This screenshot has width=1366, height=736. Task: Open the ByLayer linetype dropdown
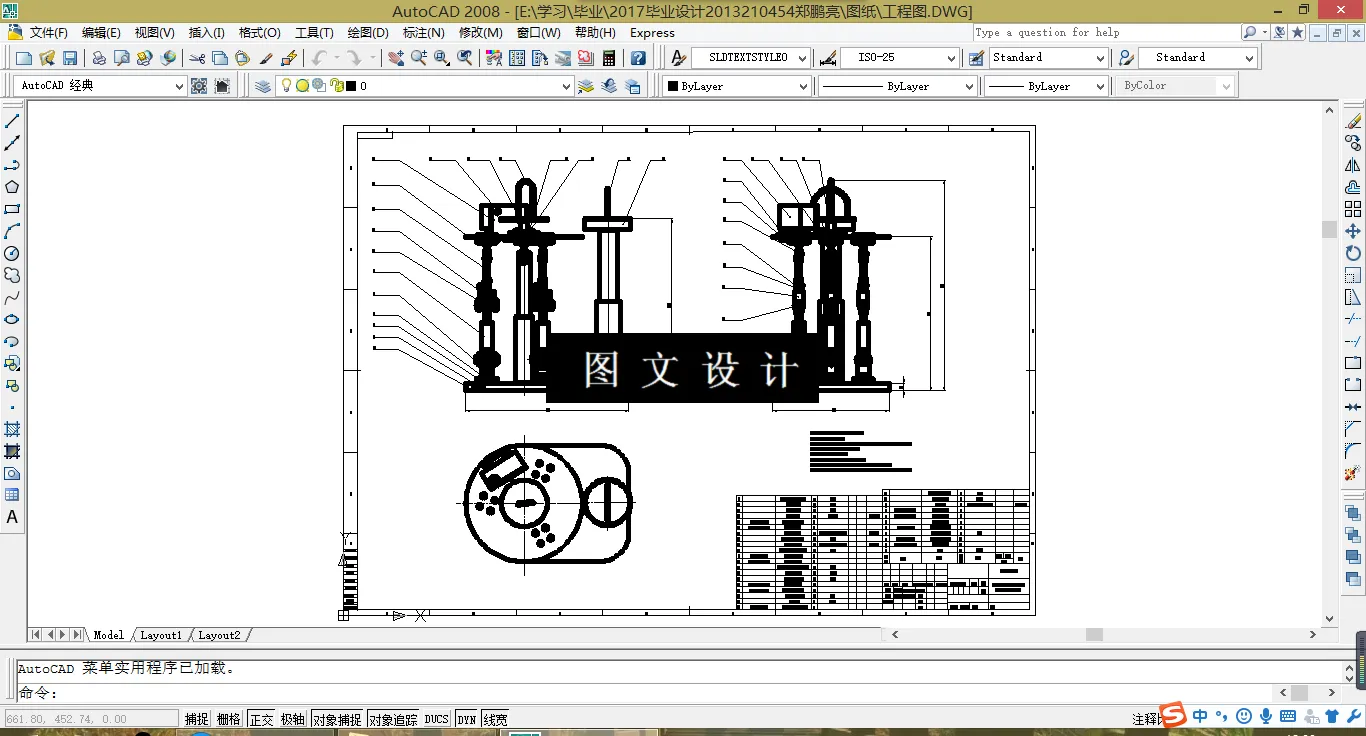coord(897,86)
